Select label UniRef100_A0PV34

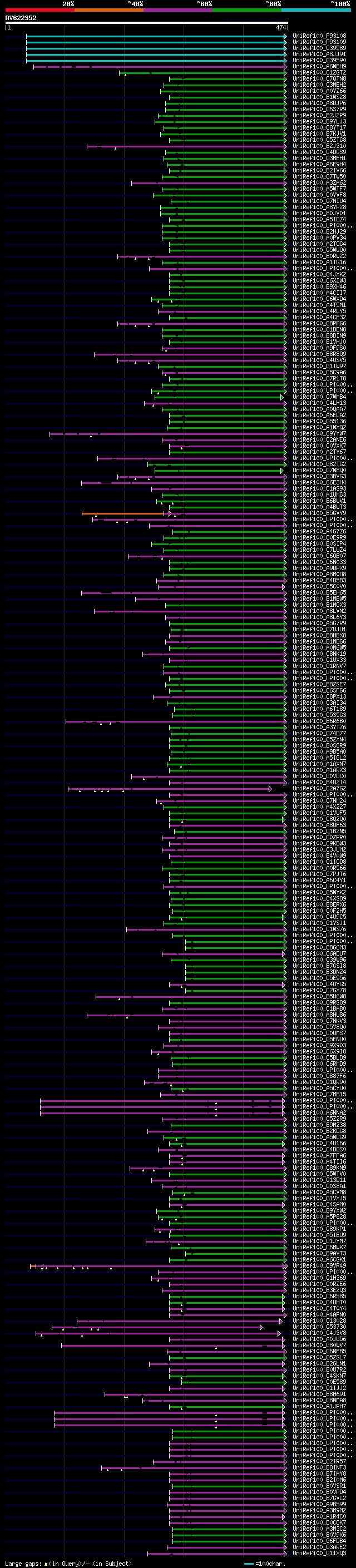click(x=319, y=238)
